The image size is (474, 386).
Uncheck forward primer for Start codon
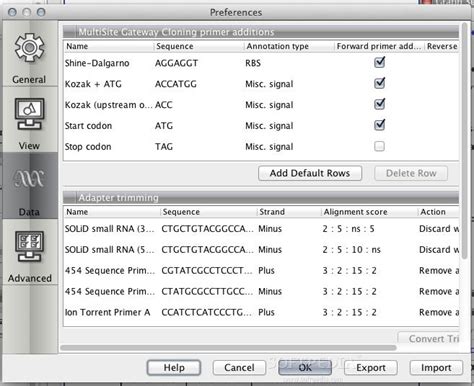(379, 125)
